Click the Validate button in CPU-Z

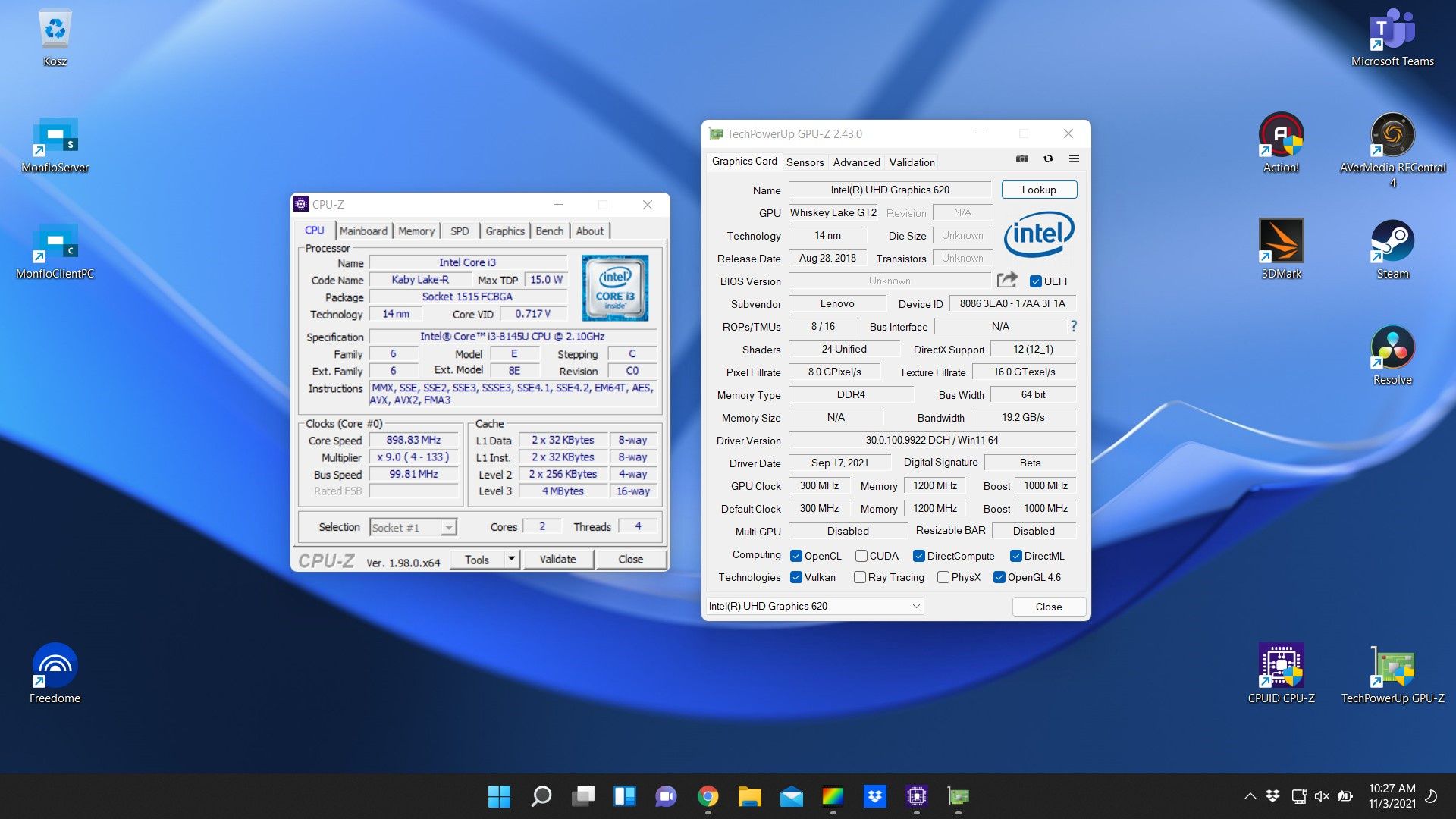coord(557,559)
